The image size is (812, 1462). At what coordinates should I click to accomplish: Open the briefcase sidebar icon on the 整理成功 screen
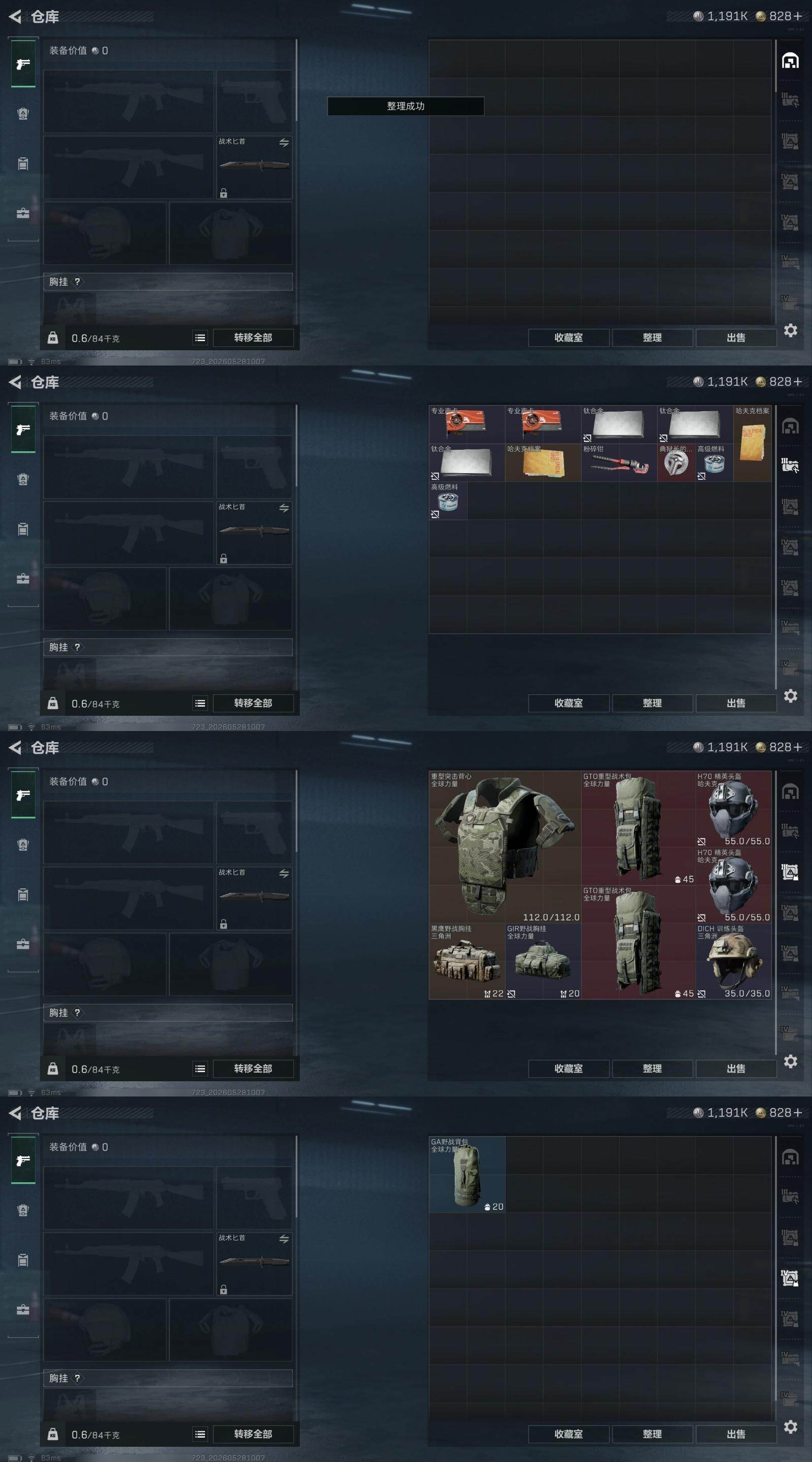(x=23, y=213)
